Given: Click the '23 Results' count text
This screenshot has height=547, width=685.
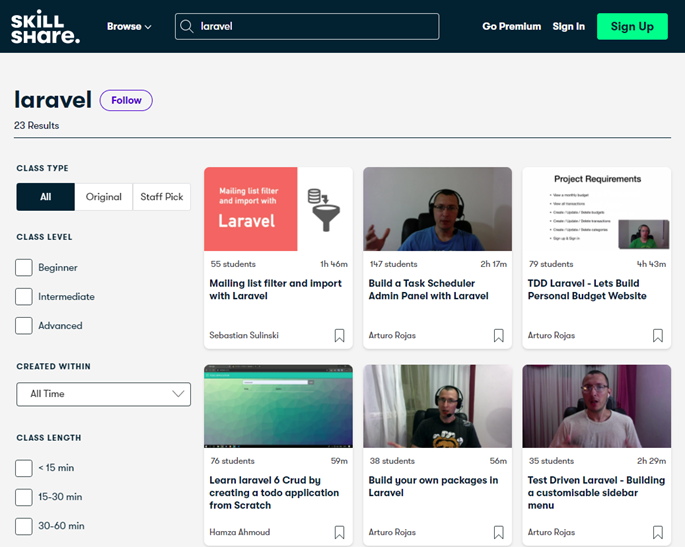Looking at the screenshot, I should pos(36,126).
